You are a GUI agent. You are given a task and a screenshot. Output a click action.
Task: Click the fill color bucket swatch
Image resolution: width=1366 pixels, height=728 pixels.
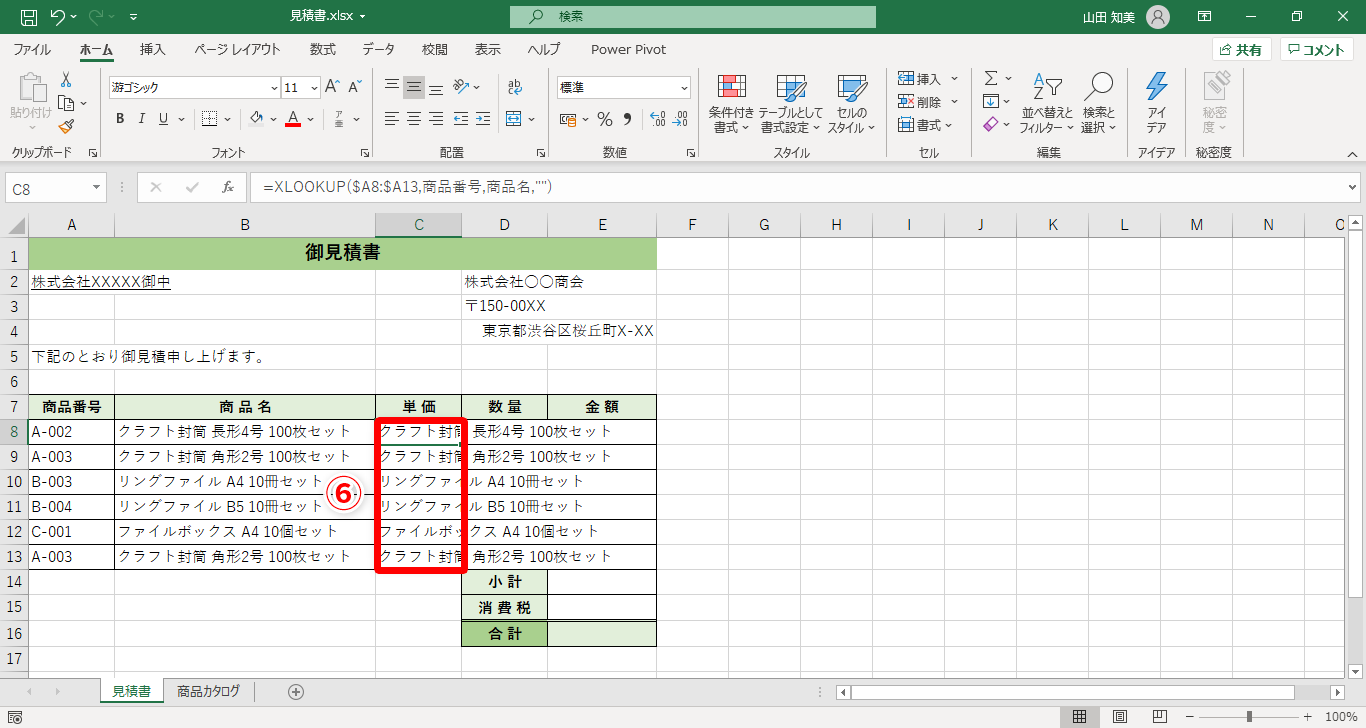257,119
